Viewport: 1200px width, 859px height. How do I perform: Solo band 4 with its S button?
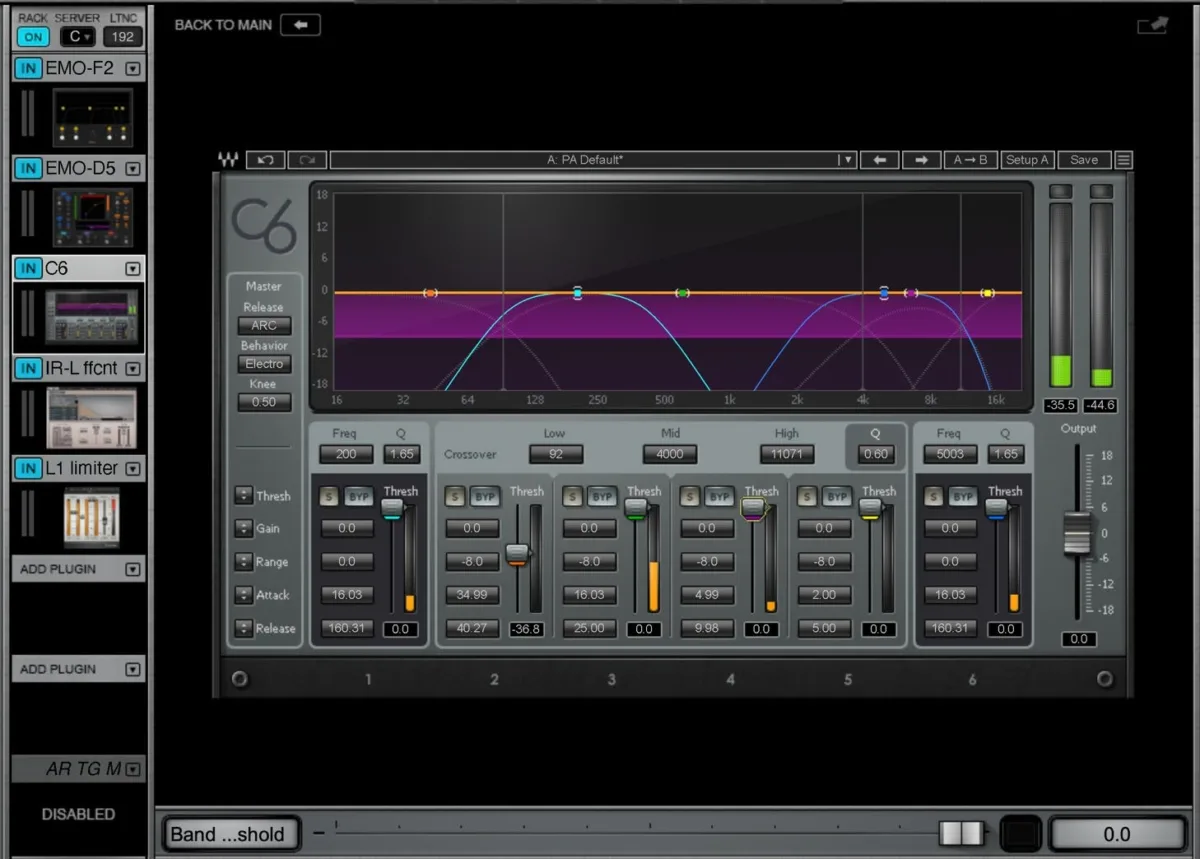point(690,496)
